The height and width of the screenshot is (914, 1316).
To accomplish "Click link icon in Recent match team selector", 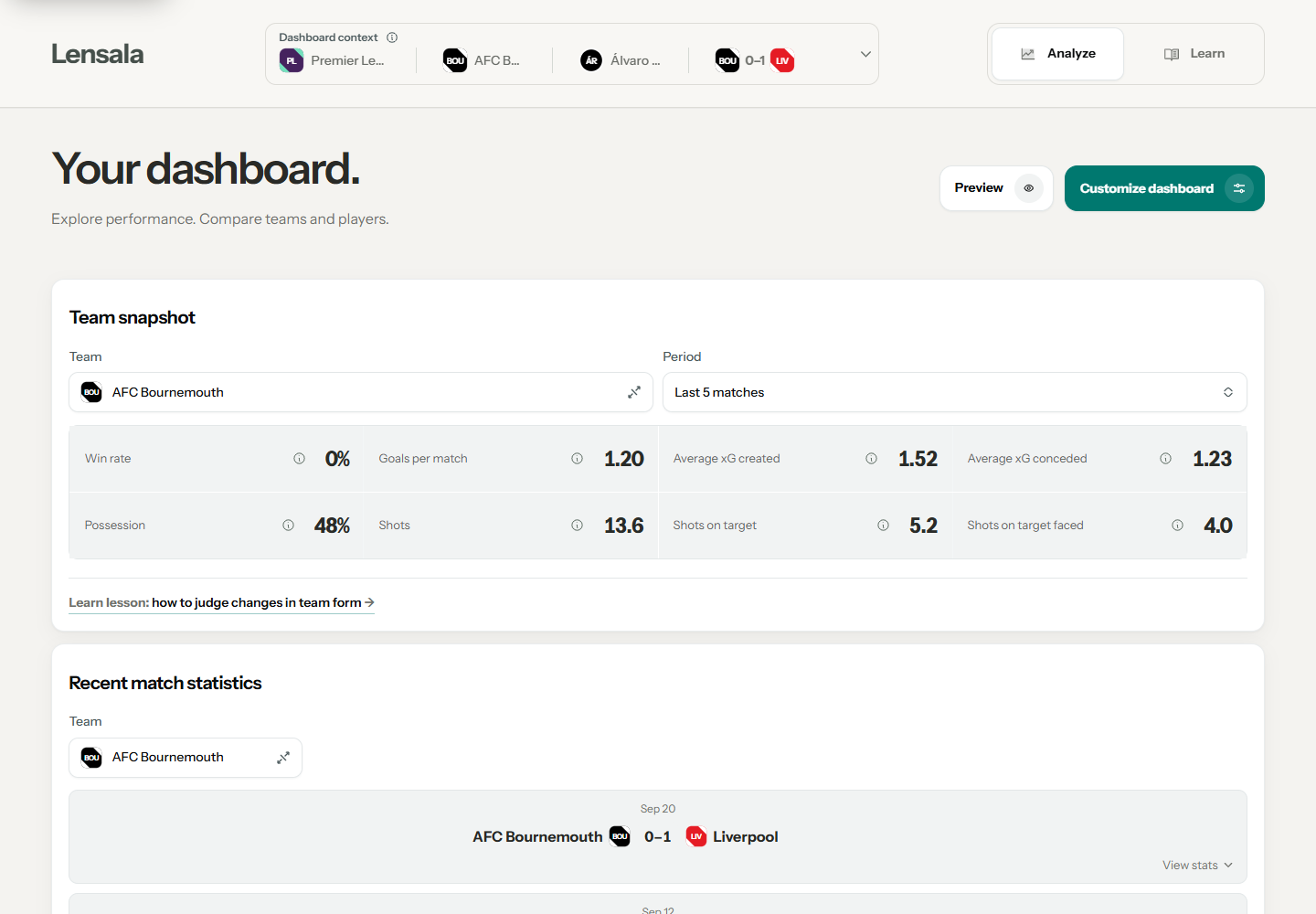I will point(283,758).
